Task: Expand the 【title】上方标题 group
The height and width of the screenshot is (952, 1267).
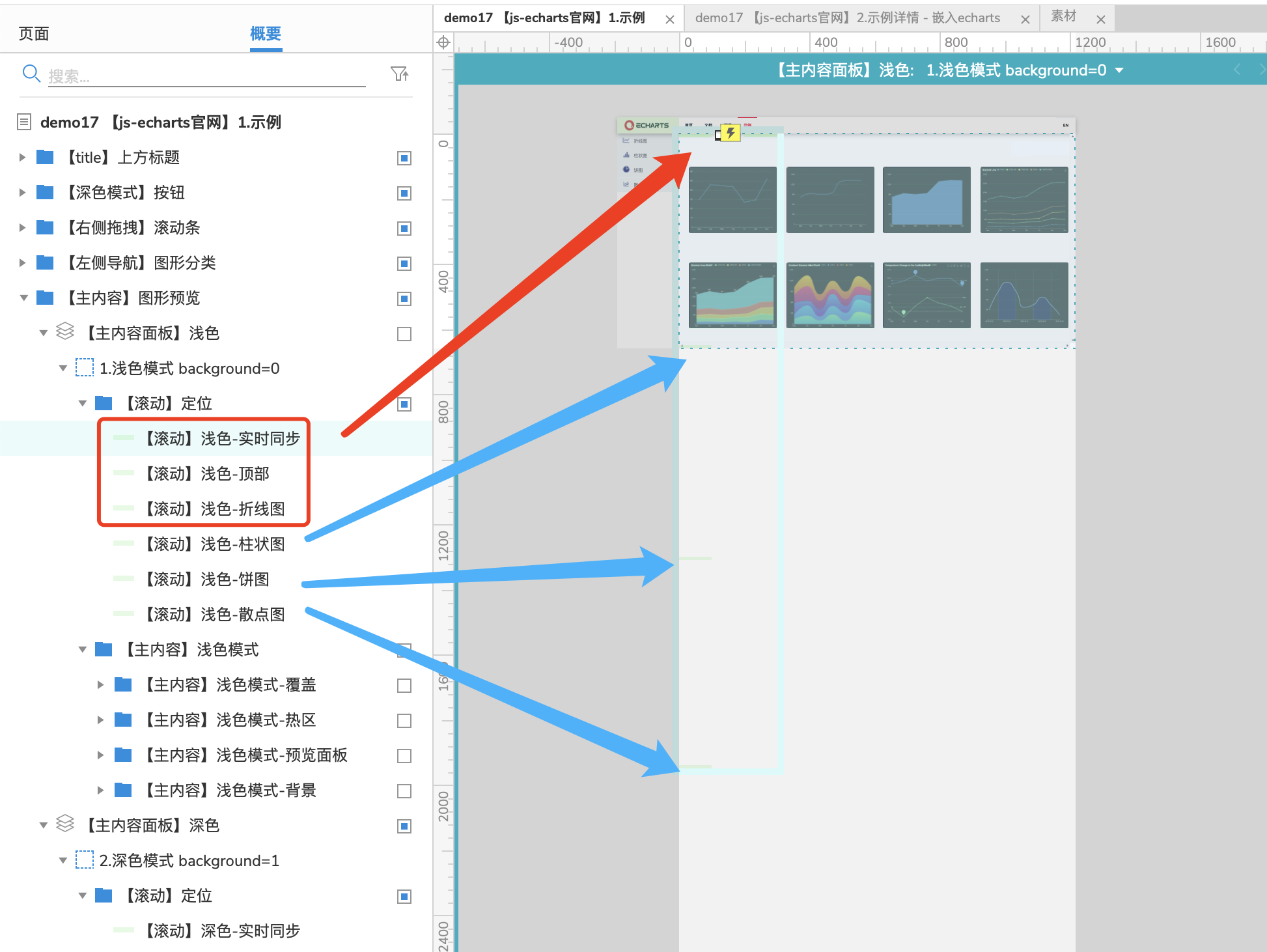Action: (x=22, y=157)
